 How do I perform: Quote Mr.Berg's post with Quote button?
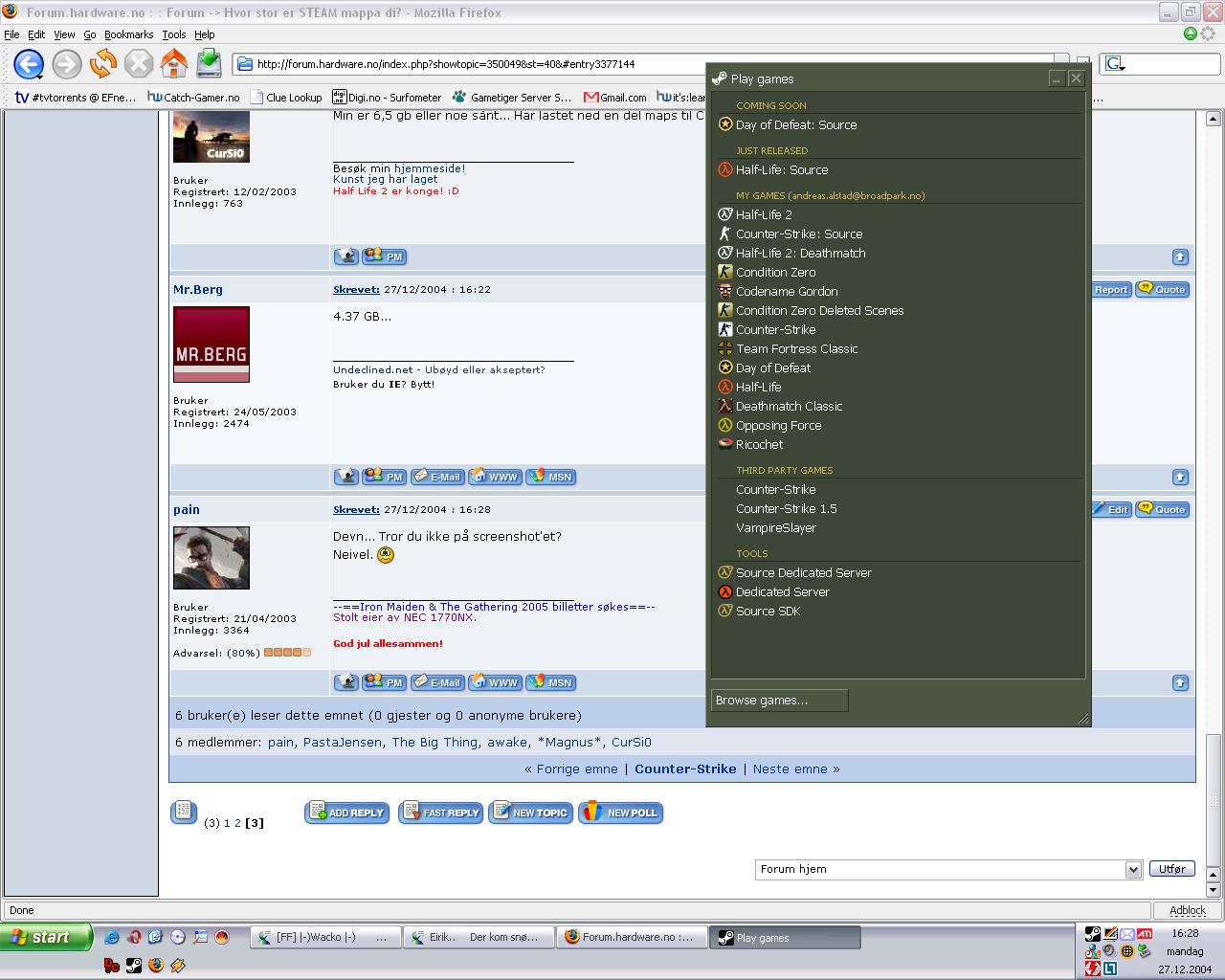(x=1163, y=289)
